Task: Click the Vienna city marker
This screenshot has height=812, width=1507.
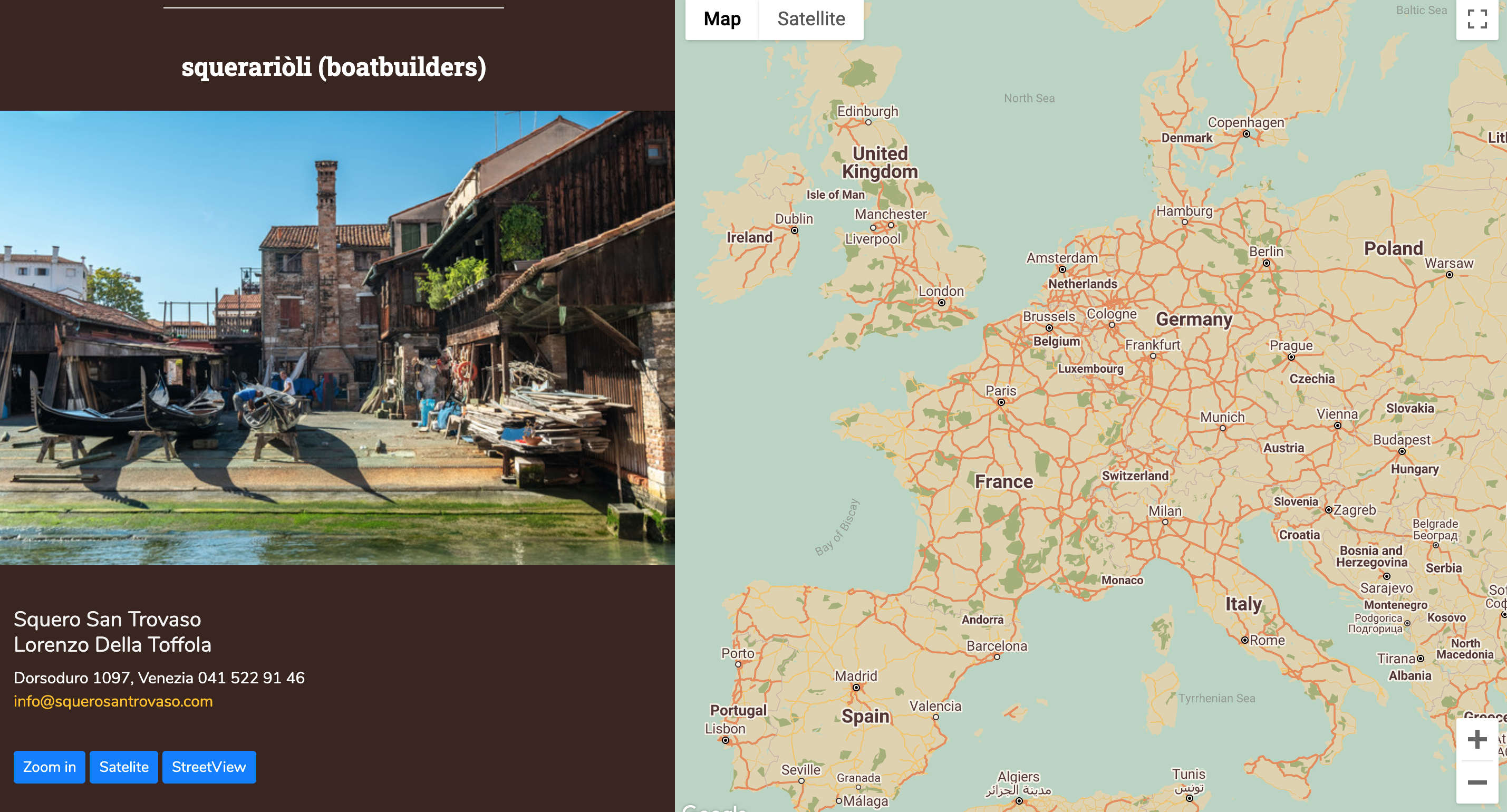Action: click(x=1337, y=426)
